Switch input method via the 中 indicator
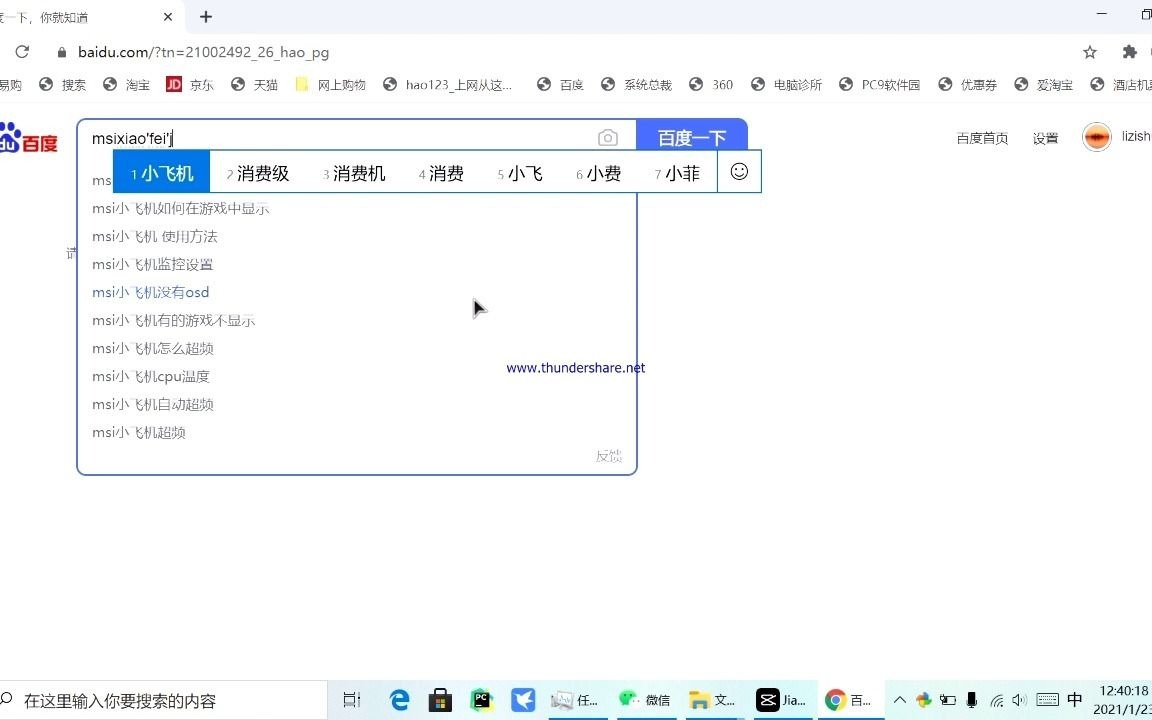 tap(1073, 700)
